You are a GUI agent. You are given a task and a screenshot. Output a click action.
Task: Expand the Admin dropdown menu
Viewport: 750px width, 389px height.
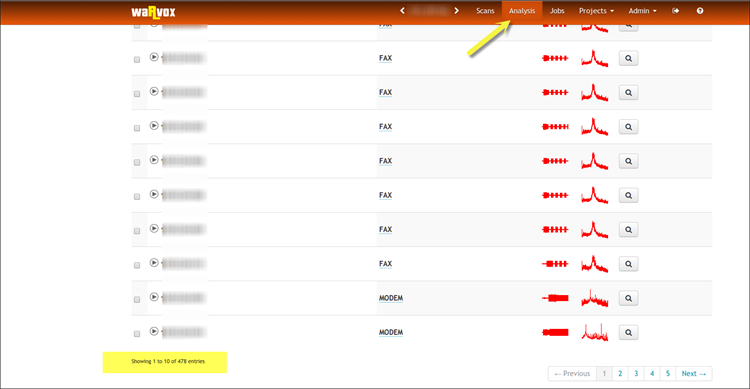(642, 11)
